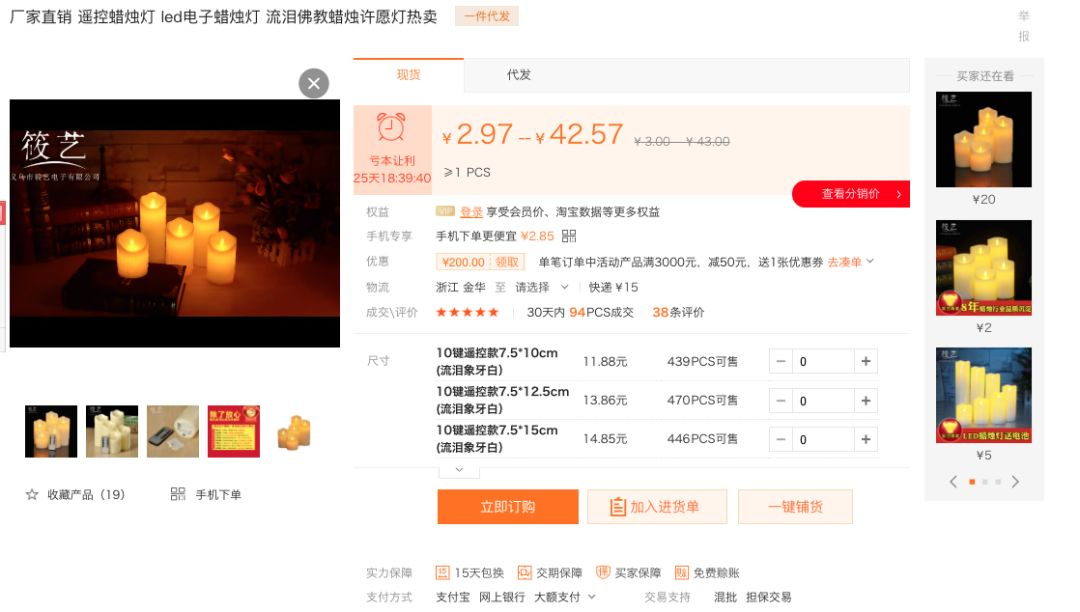The image size is (1080, 612).
Task: Type in the 7.5*10cm quantity field
Action: tap(822, 362)
